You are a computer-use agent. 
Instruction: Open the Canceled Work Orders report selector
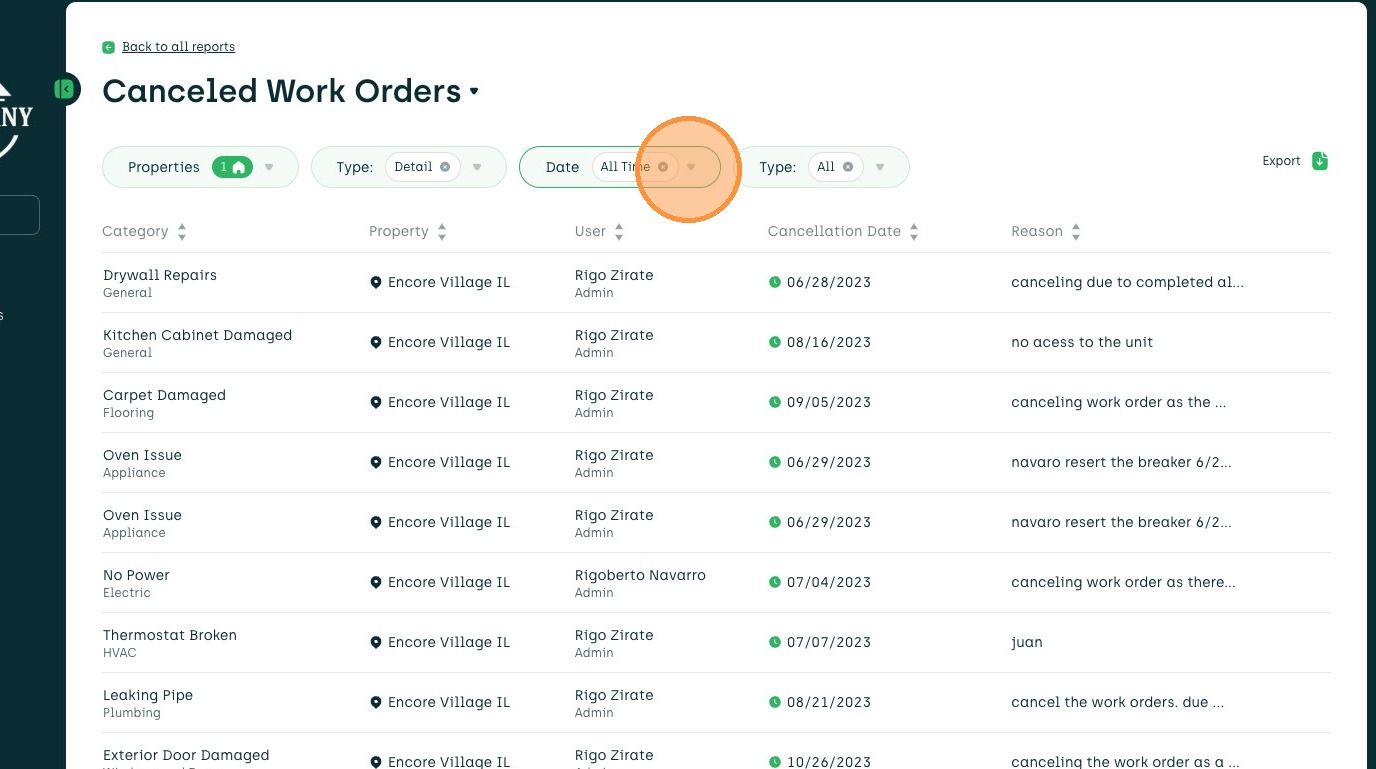pos(474,91)
